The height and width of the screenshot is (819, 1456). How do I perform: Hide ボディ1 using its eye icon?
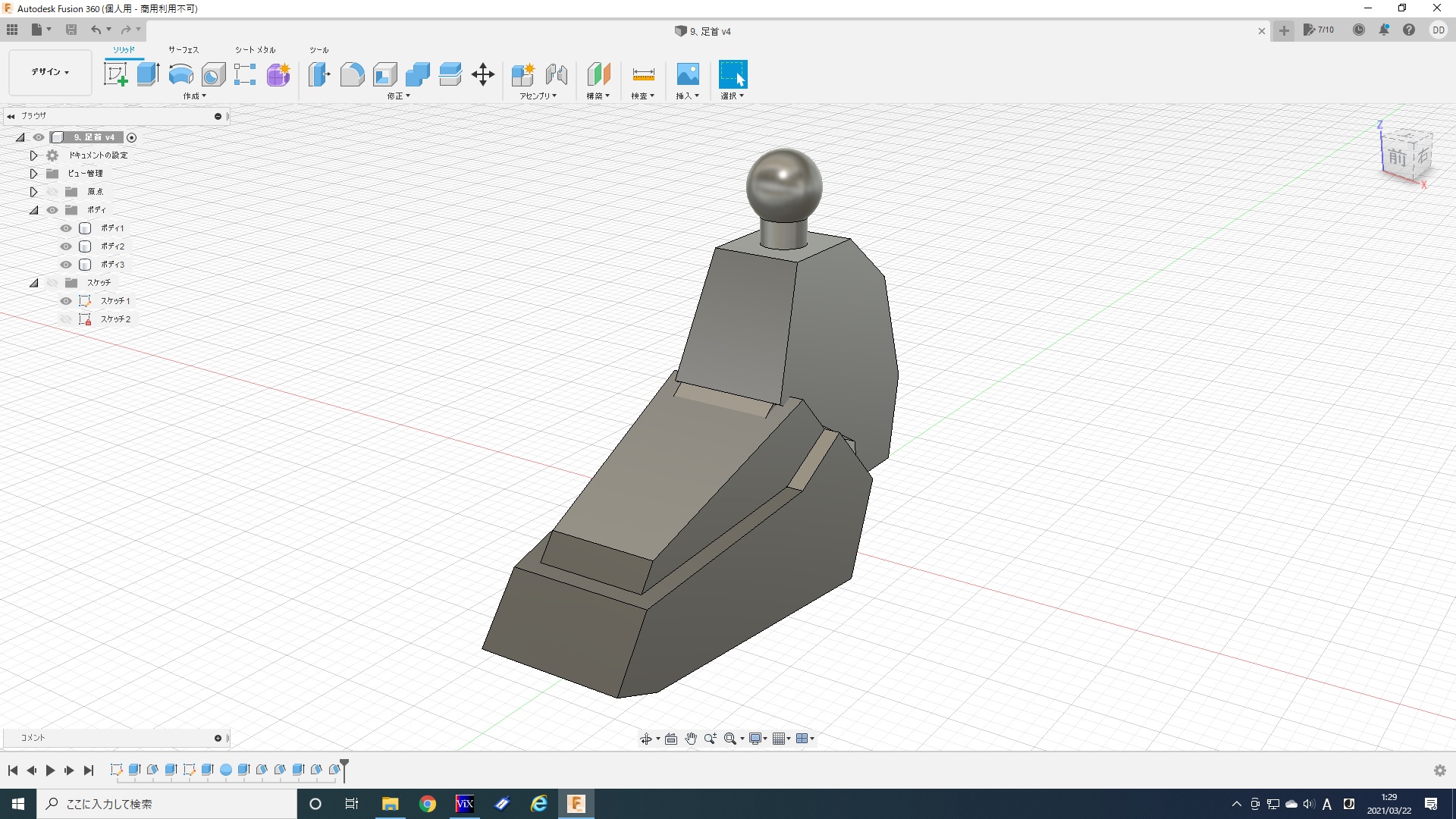pyautogui.click(x=66, y=228)
